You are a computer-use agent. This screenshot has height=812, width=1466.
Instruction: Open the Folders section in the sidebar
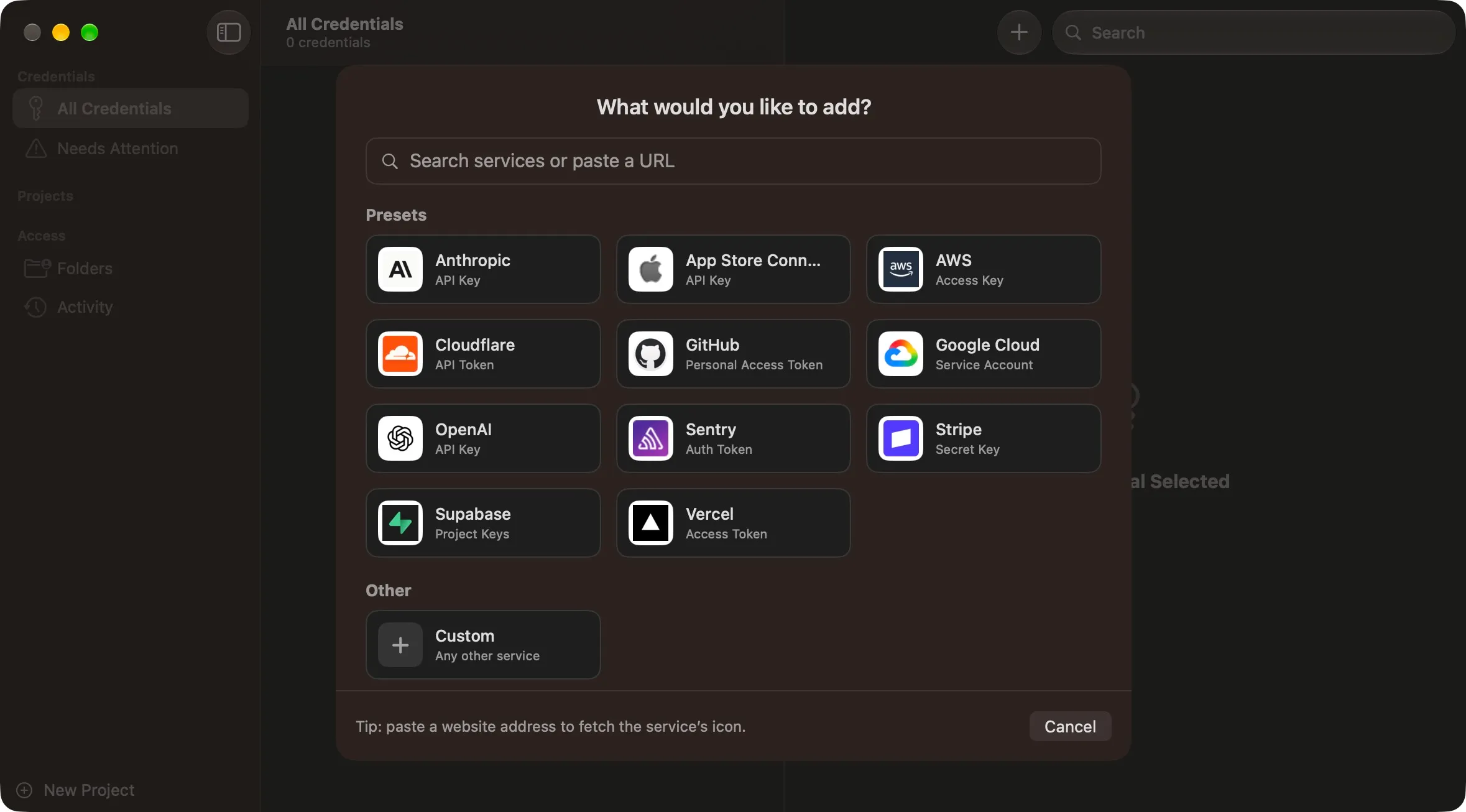(x=131, y=269)
